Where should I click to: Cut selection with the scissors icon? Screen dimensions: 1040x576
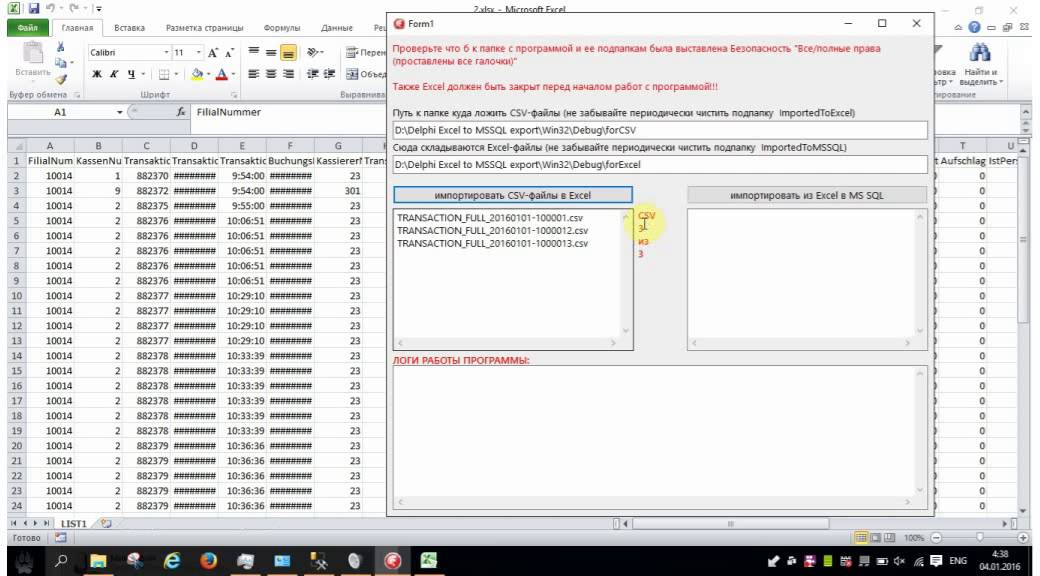pos(60,47)
